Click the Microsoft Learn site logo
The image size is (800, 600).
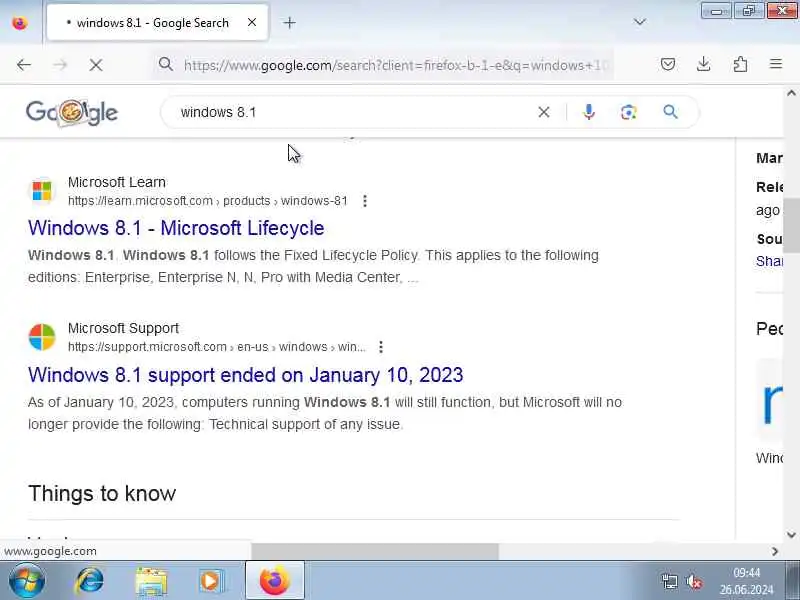42,191
